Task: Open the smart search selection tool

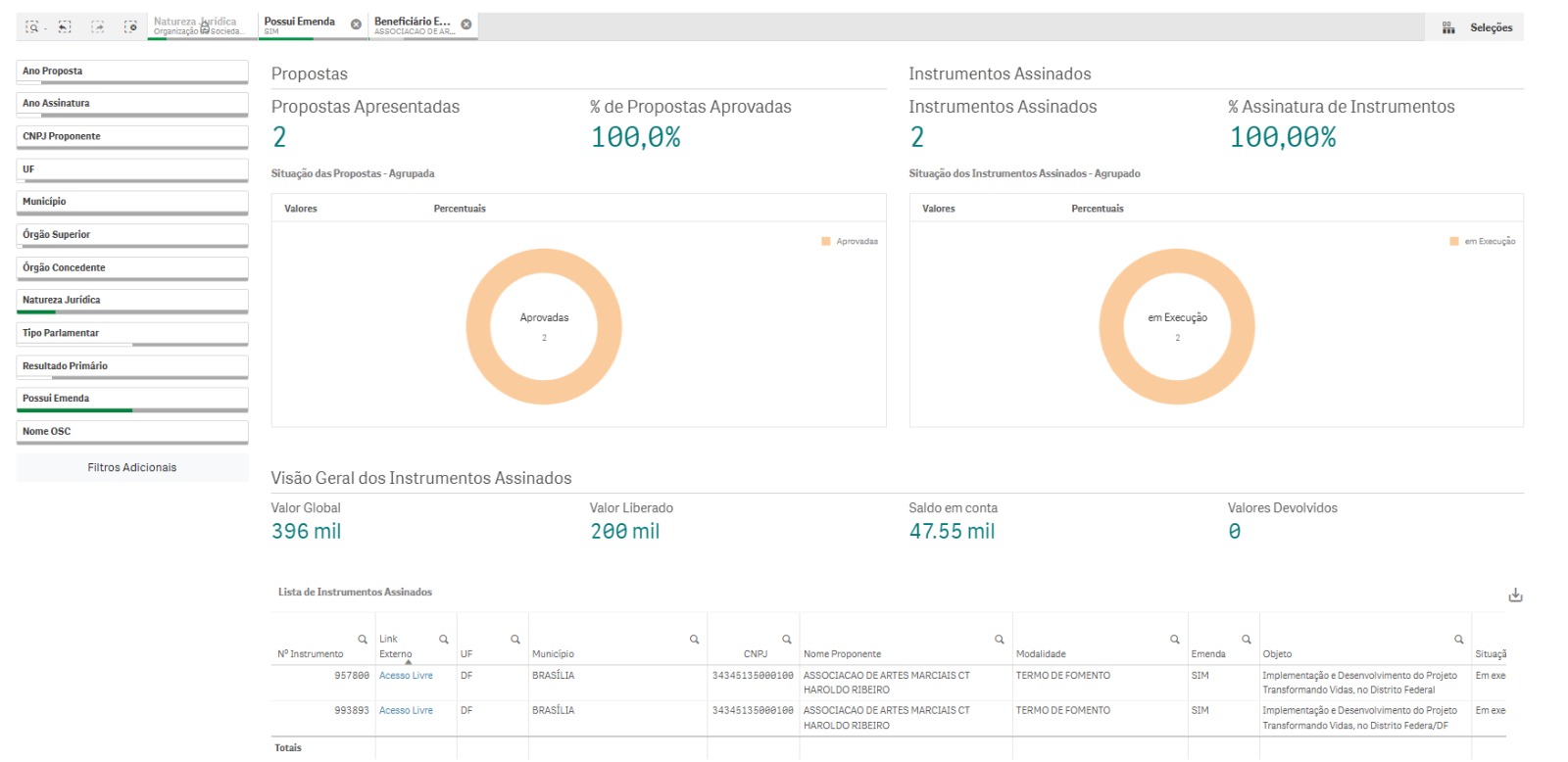Action: [x=32, y=27]
